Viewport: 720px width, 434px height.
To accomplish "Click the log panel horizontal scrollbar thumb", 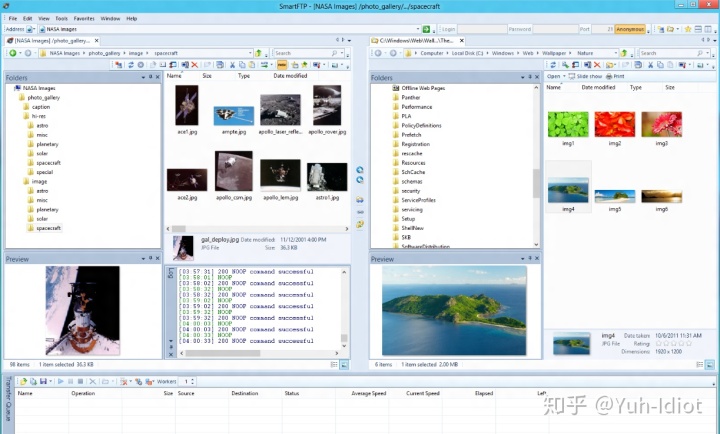I will pos(223,353).
